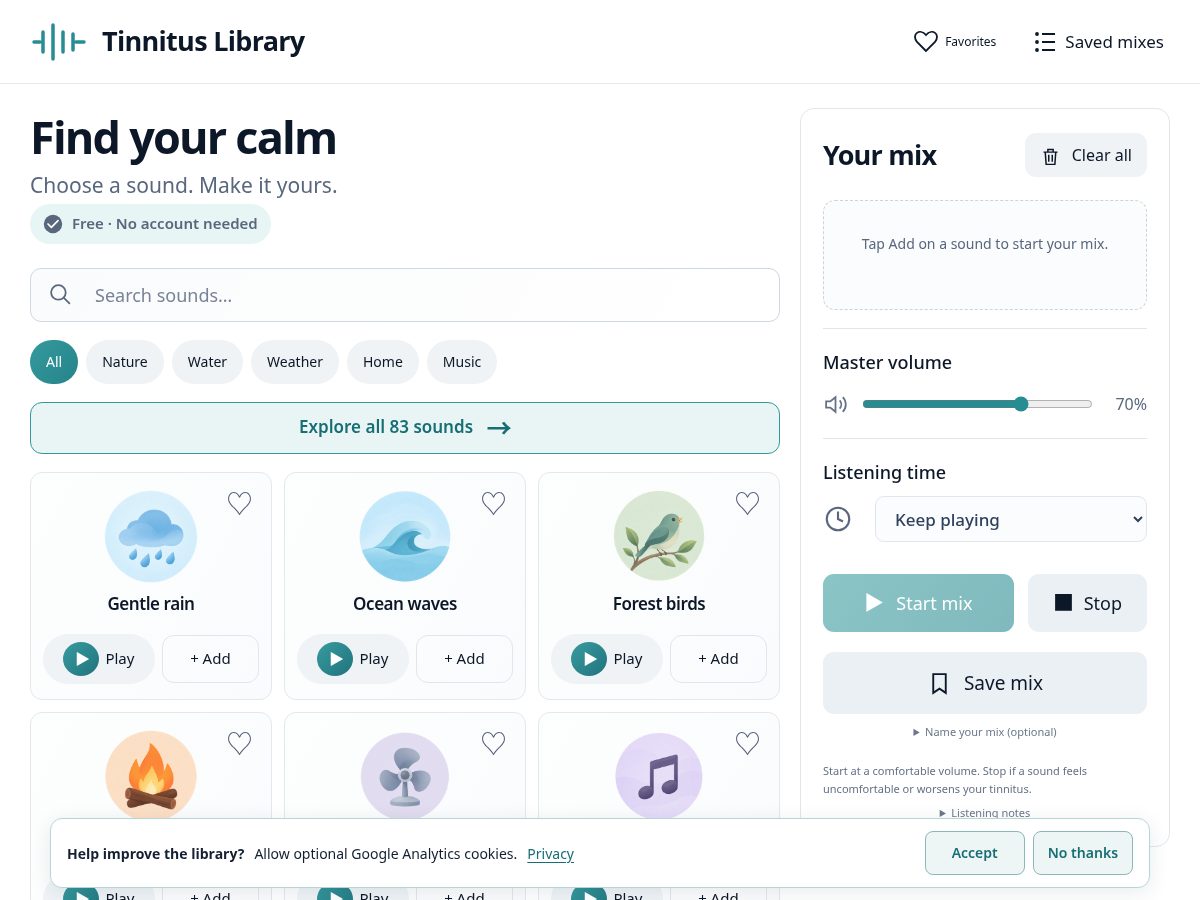Accept optional analytics cookies

(x=975, y=853)
